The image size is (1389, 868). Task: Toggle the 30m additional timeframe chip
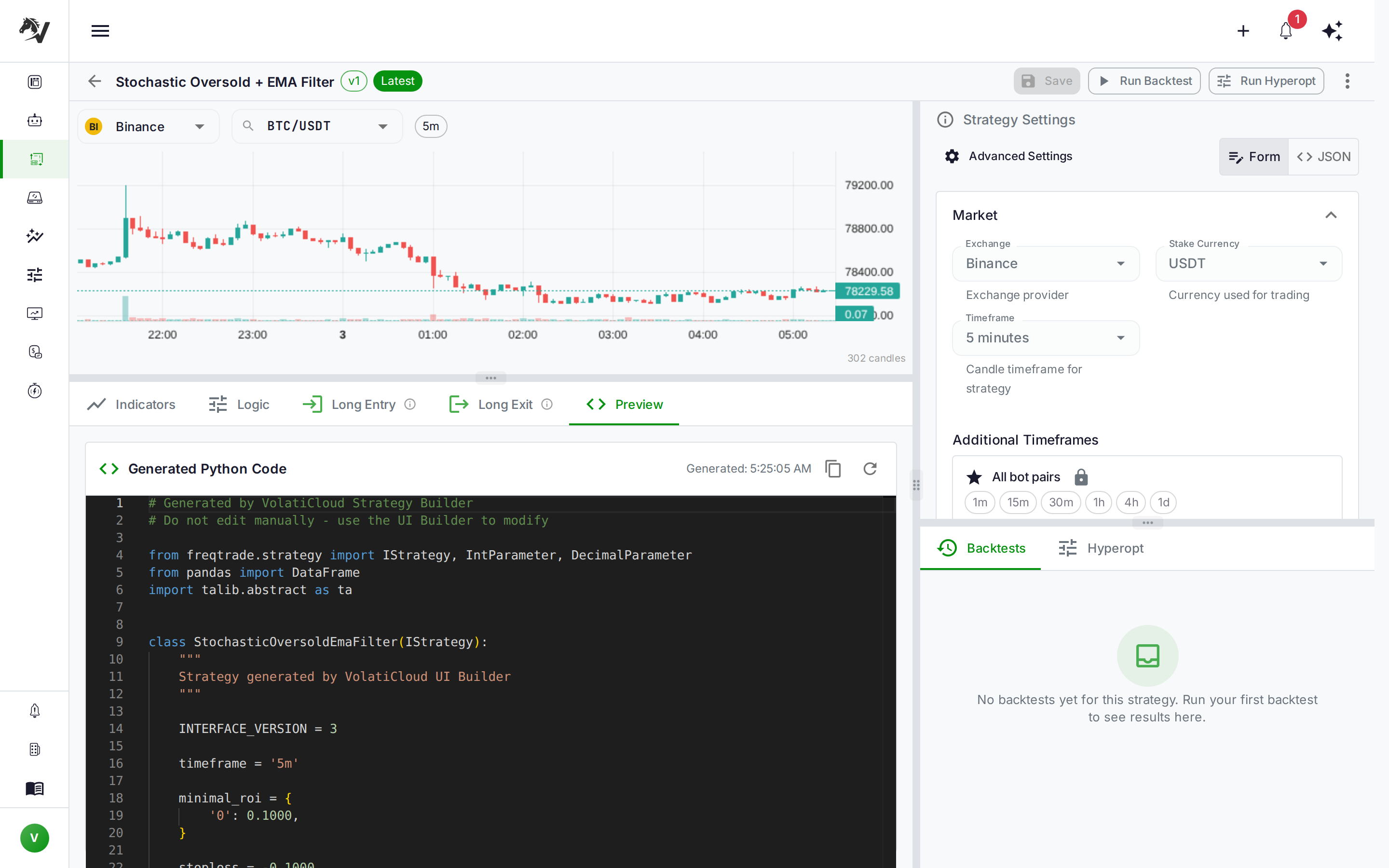coord(1061,502)
